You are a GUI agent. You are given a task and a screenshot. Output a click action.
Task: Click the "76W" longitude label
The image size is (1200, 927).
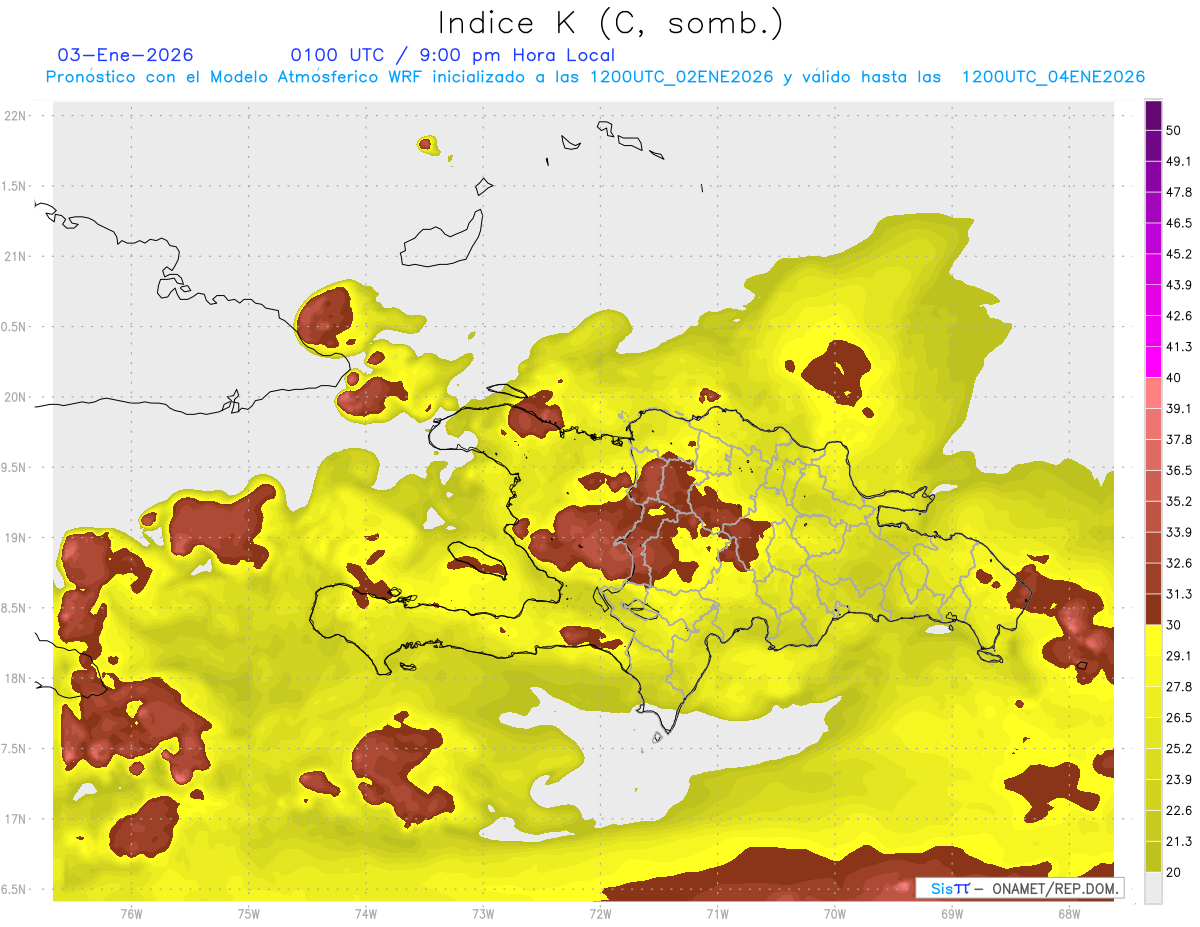coord(131,914)
